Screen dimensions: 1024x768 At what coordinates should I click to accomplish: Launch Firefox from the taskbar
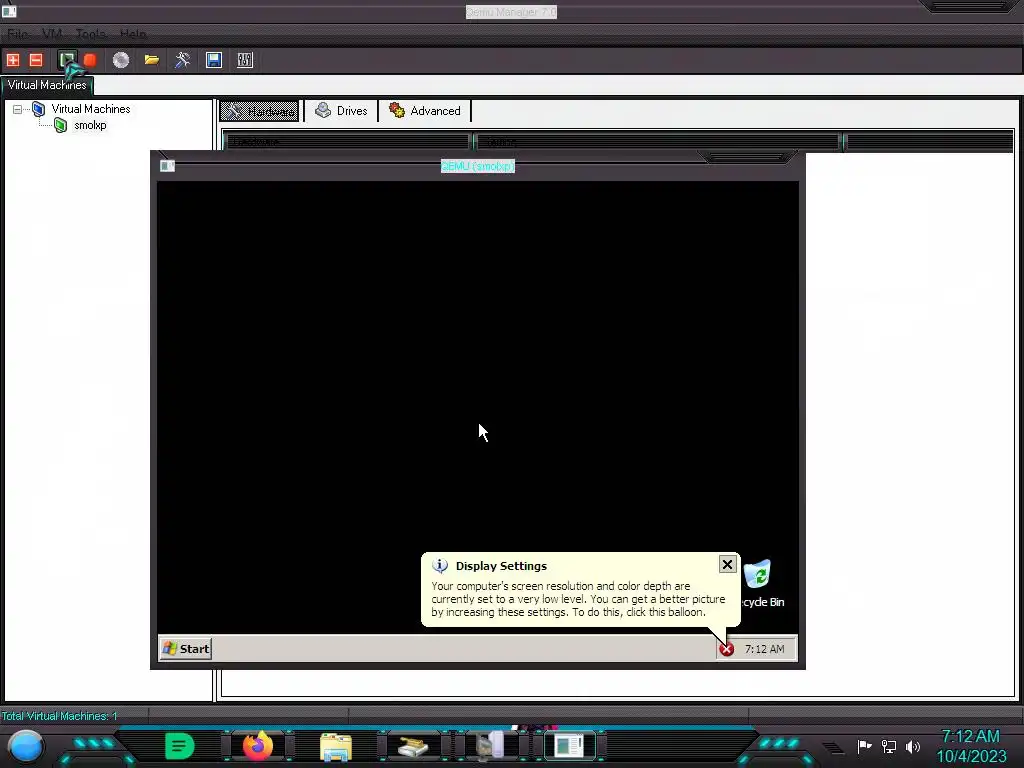click(x=257, y=746)
